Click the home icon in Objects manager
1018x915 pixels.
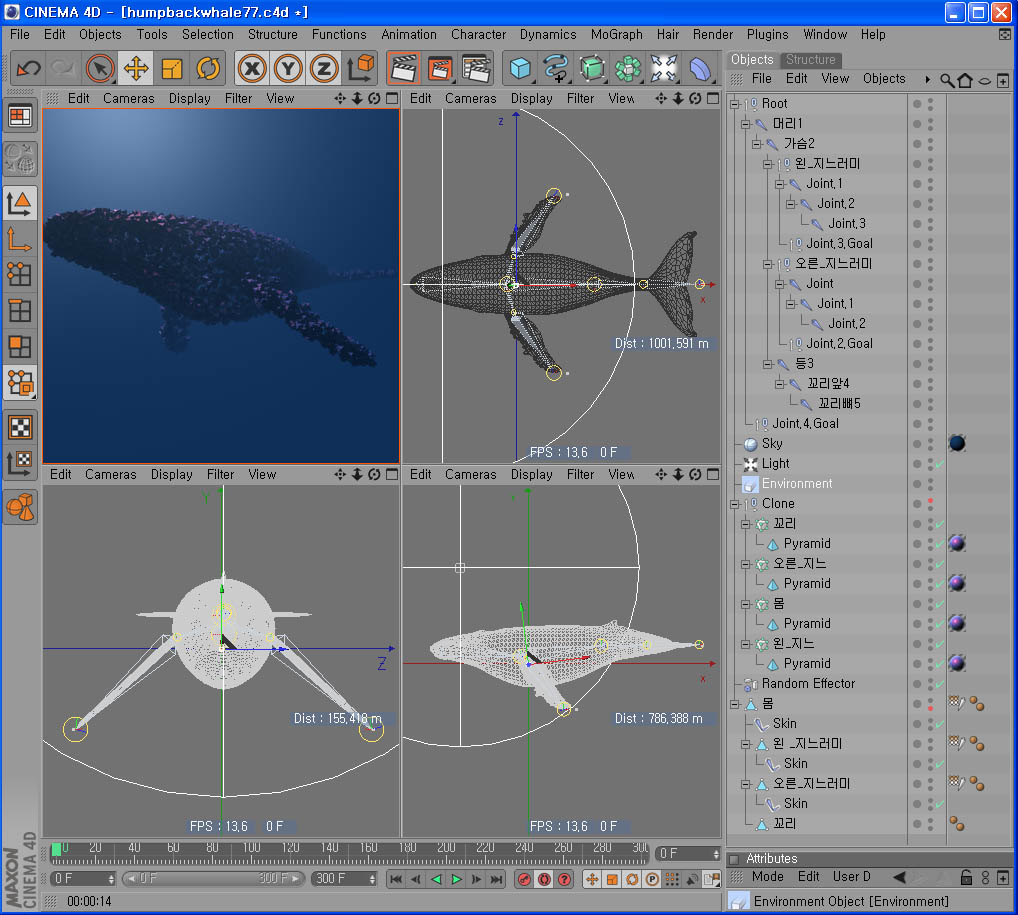click(x=965, y=80)
